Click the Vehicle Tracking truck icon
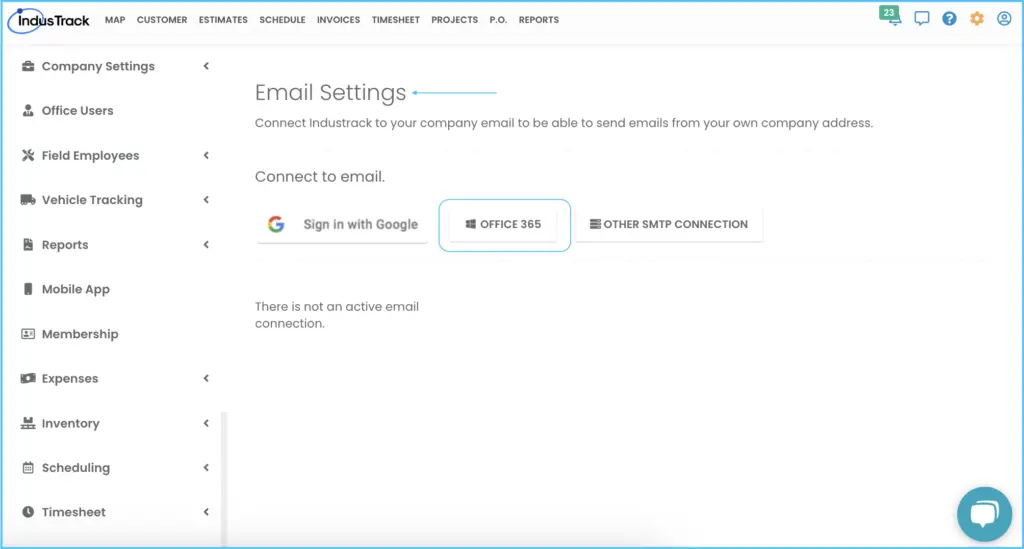1024x549 pixels. 27,200
